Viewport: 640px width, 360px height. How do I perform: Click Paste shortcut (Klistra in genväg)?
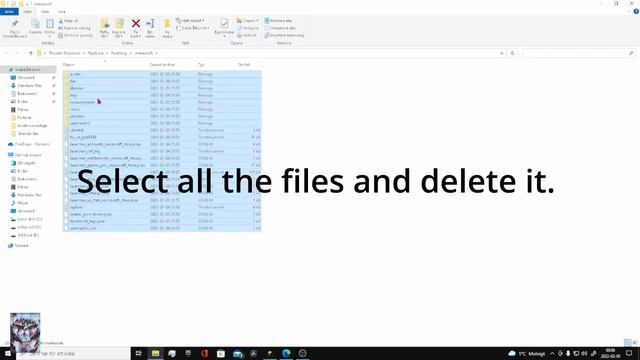point(76,35)
